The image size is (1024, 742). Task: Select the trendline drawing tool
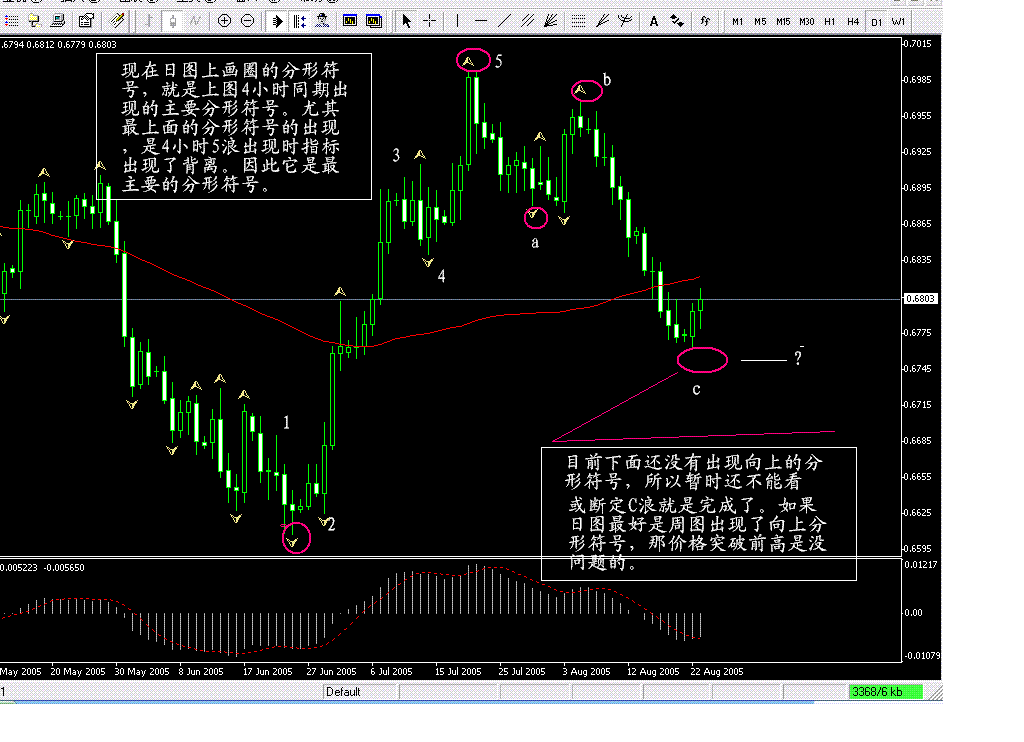(x=504, y=21)
